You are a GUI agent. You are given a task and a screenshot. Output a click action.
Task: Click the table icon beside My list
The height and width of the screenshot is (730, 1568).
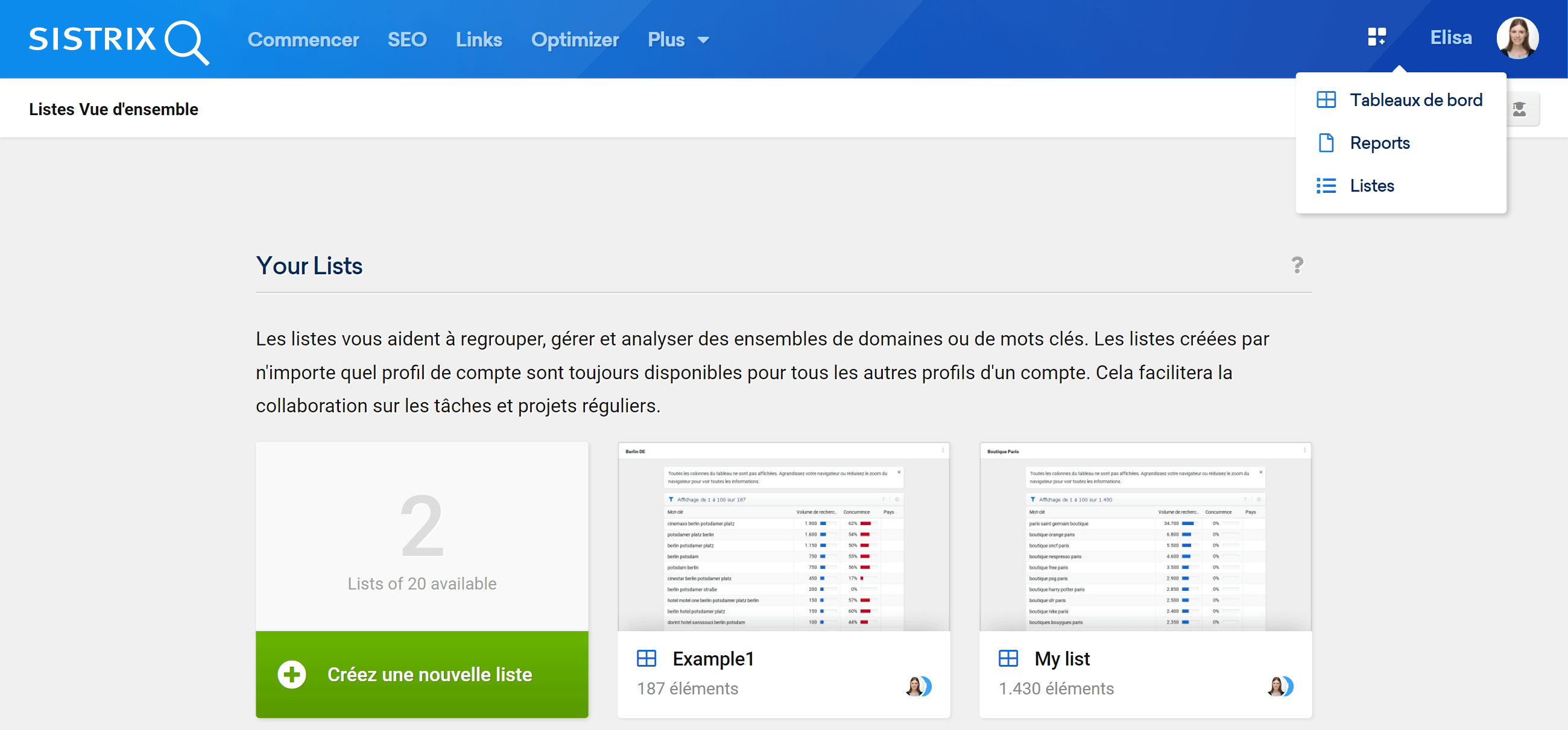coord(1008,658)
